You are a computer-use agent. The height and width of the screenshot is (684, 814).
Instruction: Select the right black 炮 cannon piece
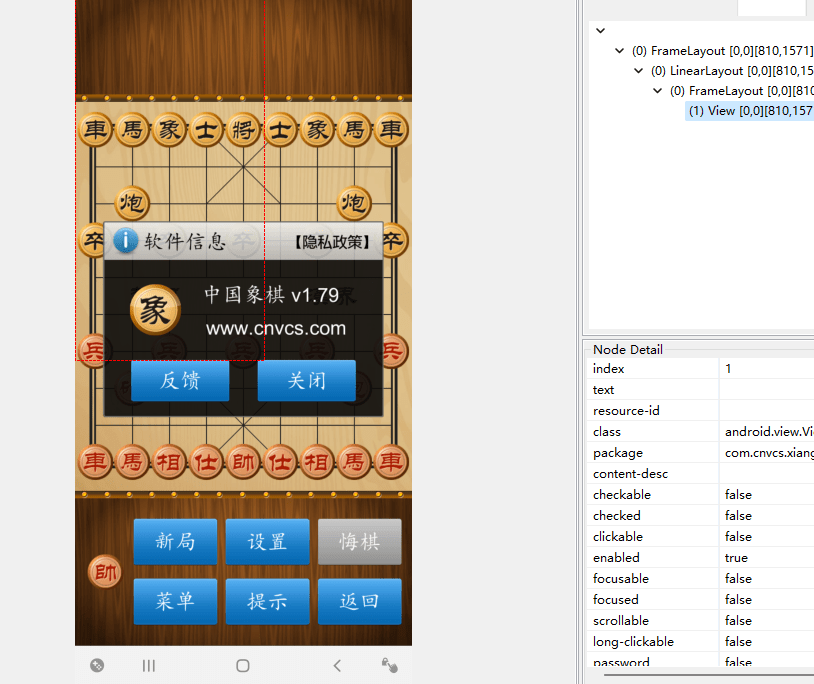[x=354, y=203]
